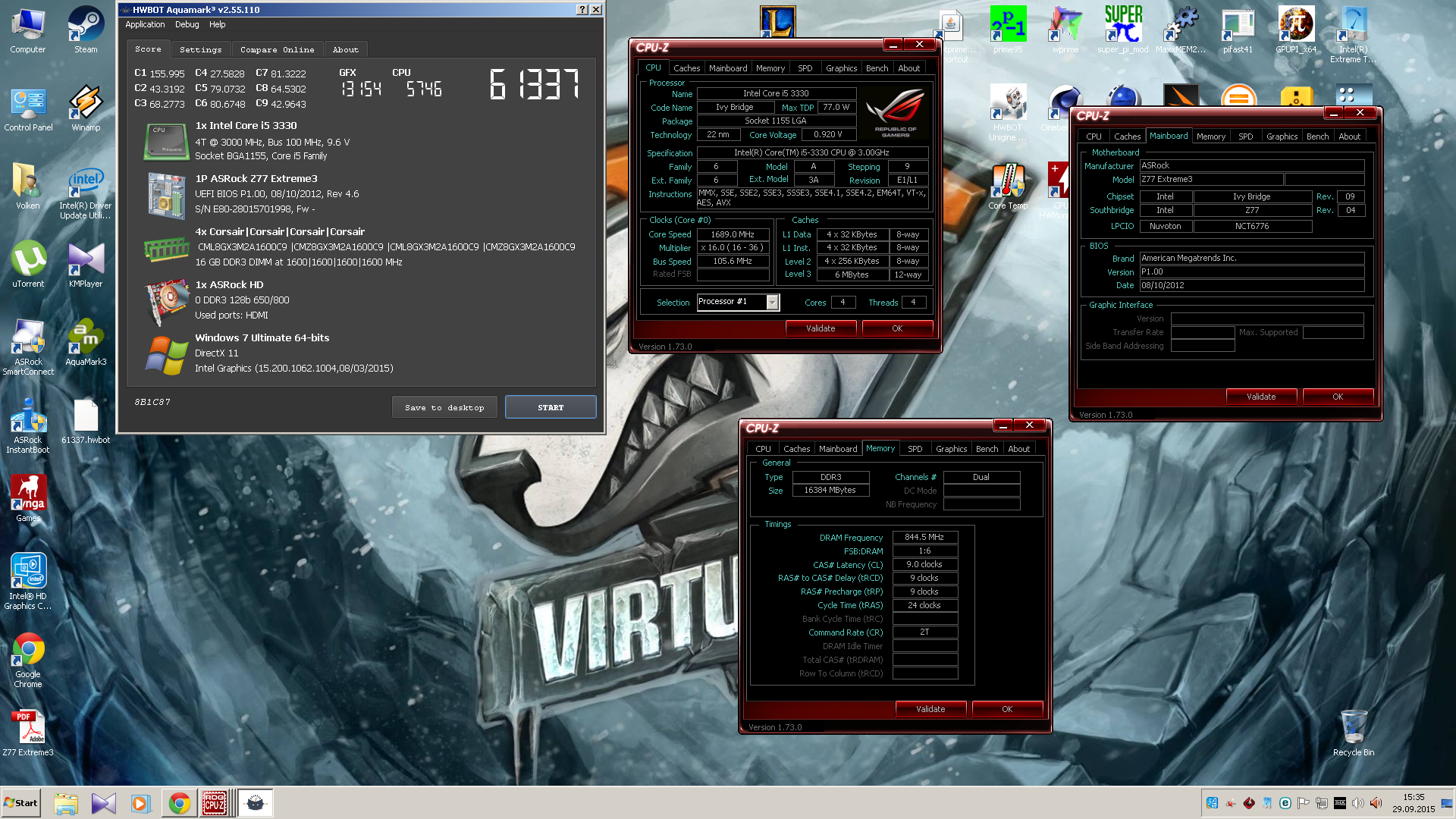
Task: Open the Core Temp desktop shortcut
Action: tap(1008, 187)
